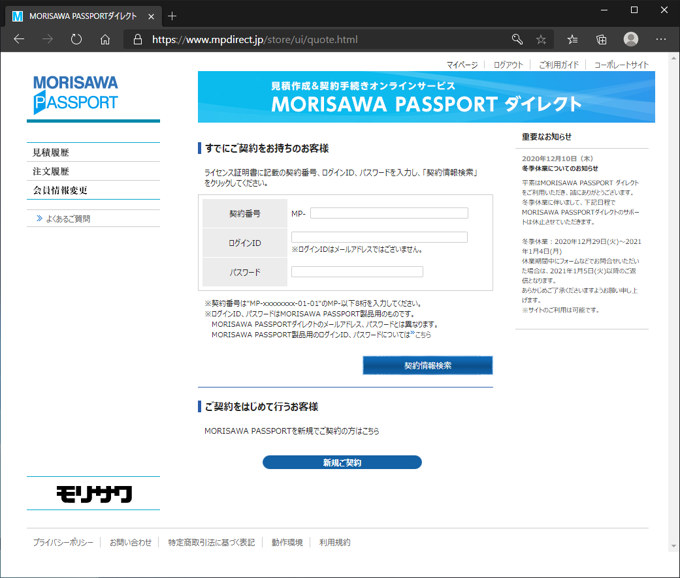Close the MORISAWA PASSPORT tab
Image resolution: width=680 pixels, height=578 pixels.
(151, 16)
